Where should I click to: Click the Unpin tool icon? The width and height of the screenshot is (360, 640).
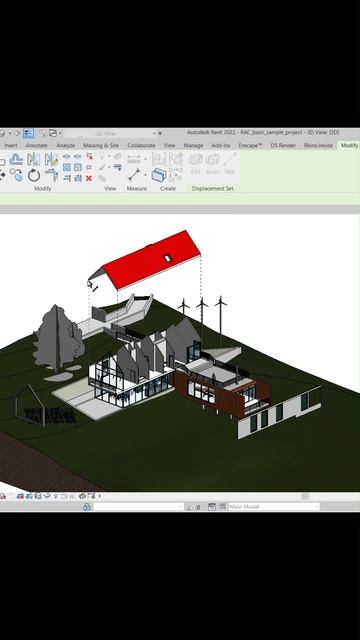pyautogui.click(x=89, y=156)
